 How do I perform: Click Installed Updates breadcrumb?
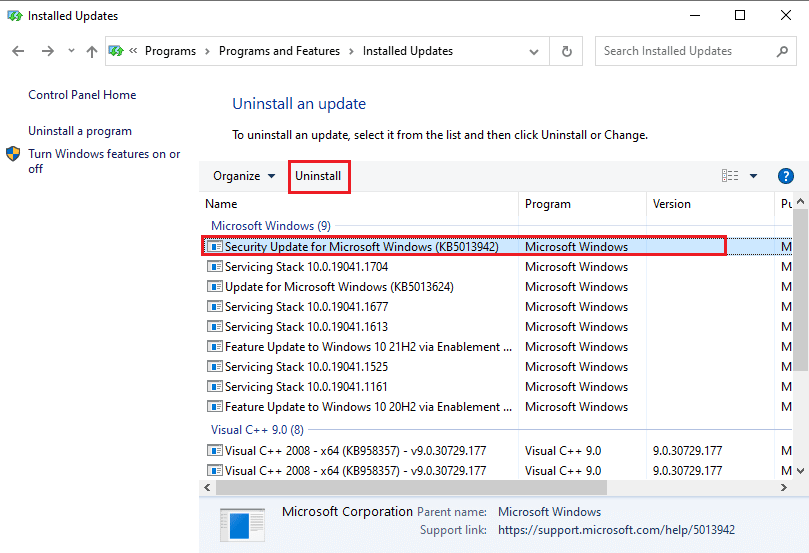pos(408,51)
